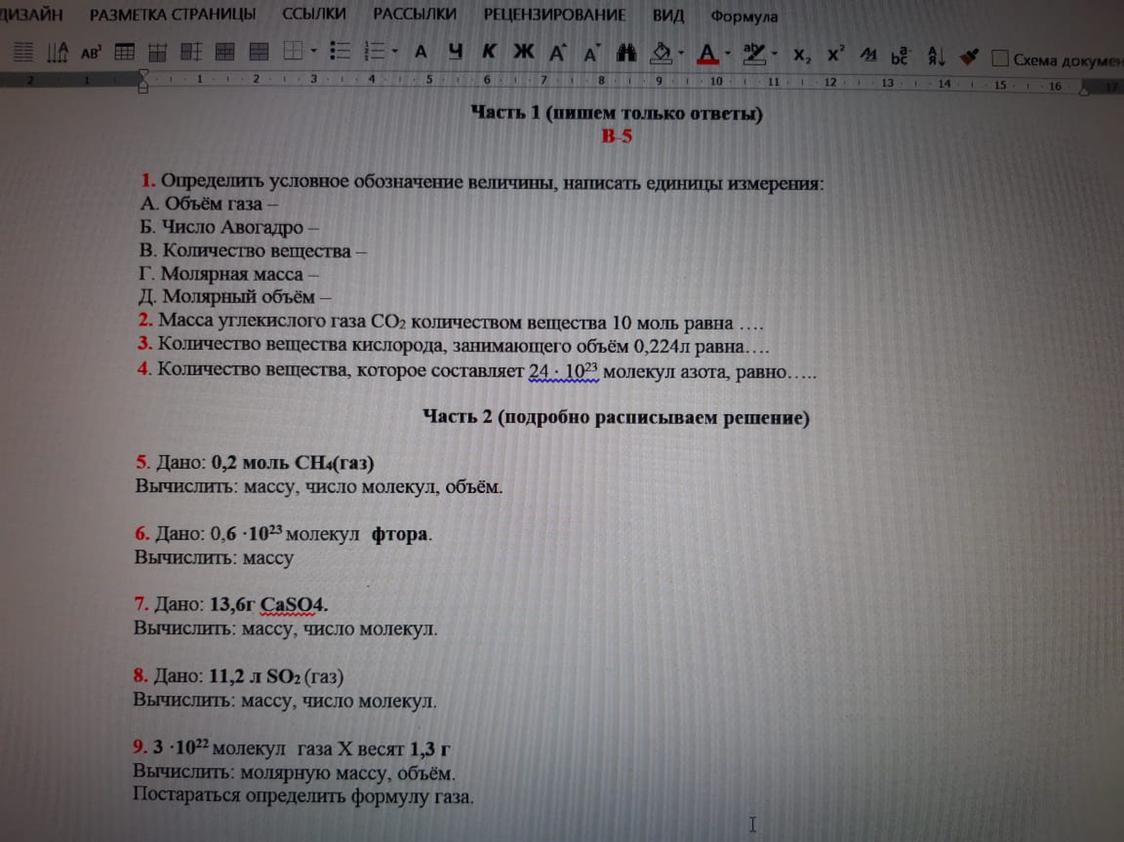This screenshot has height=842, width=1124.
Task: Open the Ссылки tab
Action: click(x=313, y=14)
